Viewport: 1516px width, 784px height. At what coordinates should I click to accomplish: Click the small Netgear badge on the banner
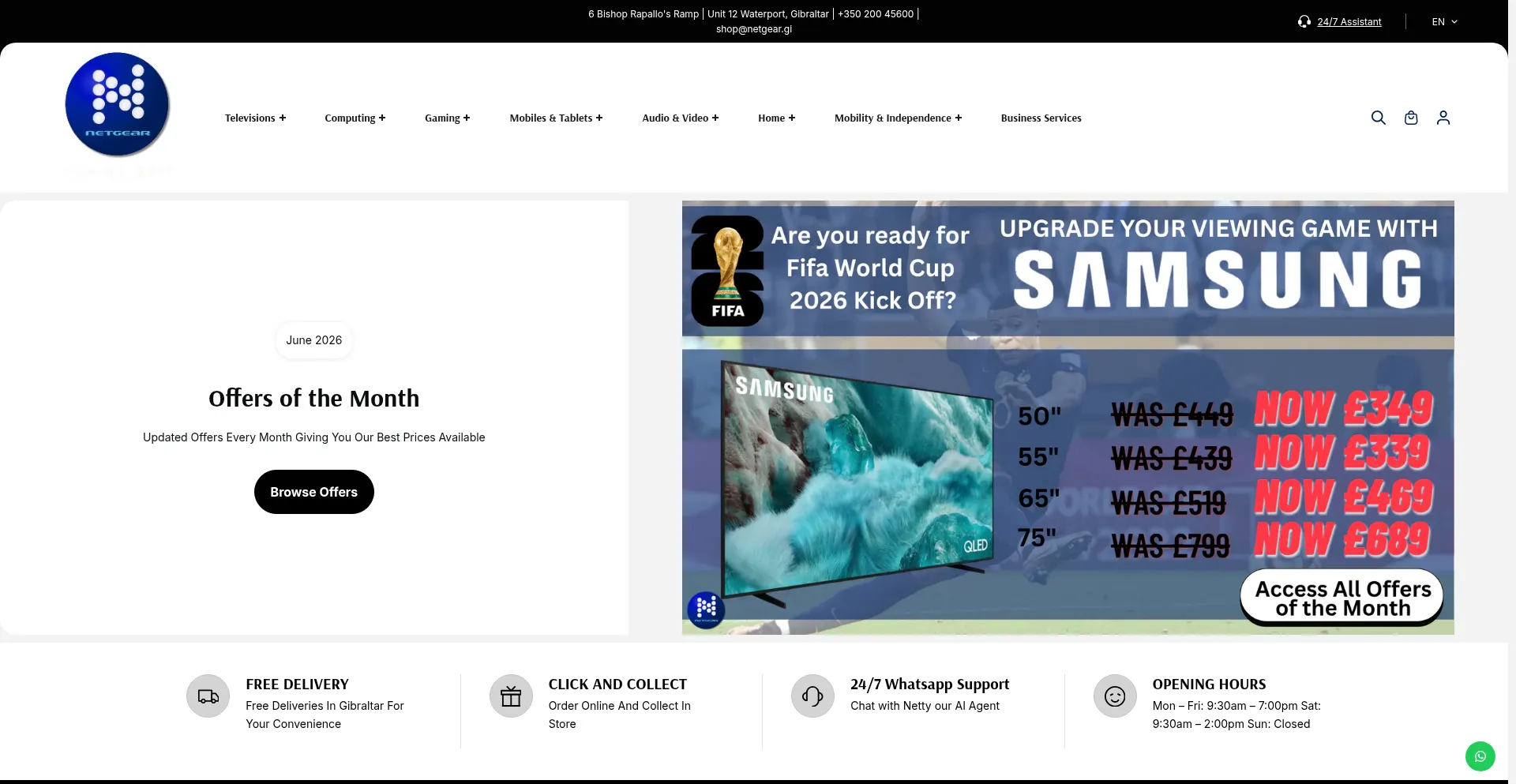(x=706, y=610)
